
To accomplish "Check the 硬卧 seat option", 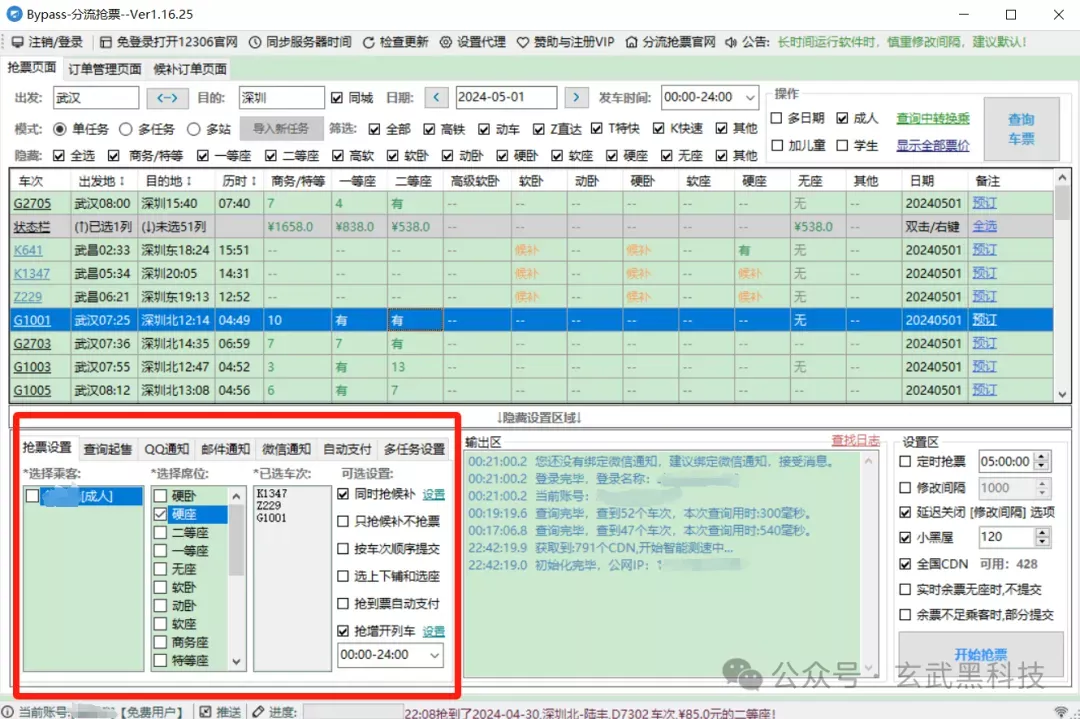I will [x=160, y=496].
